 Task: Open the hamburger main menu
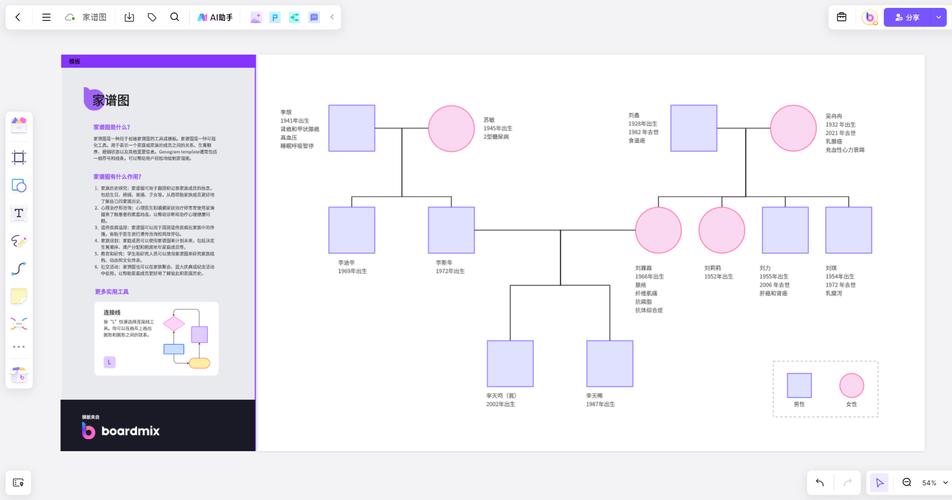click(46, 17)
